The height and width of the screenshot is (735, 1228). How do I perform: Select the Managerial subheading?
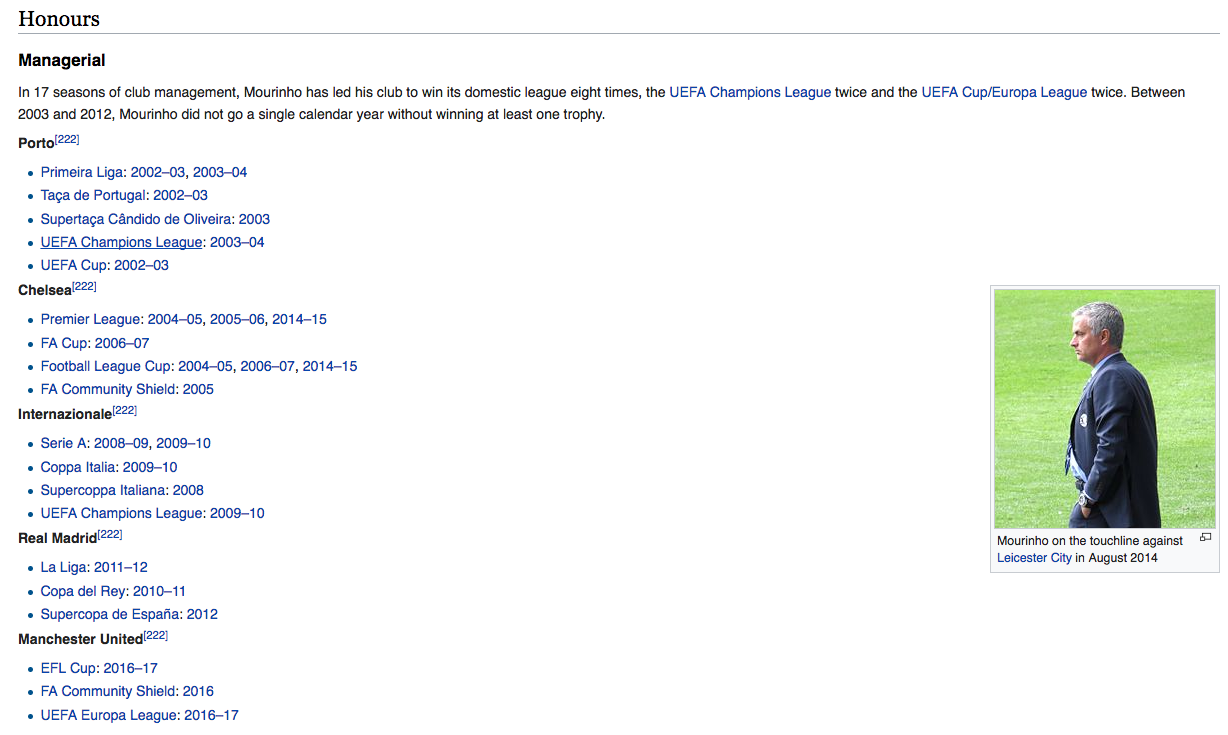coord(62,60)
